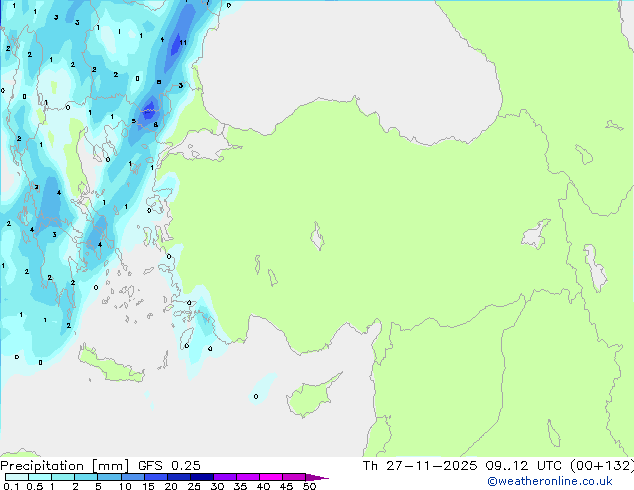This screenshot has height=490, width=634.
Task: Select the 10–15 mm legend color
Action: click(132, 477)
